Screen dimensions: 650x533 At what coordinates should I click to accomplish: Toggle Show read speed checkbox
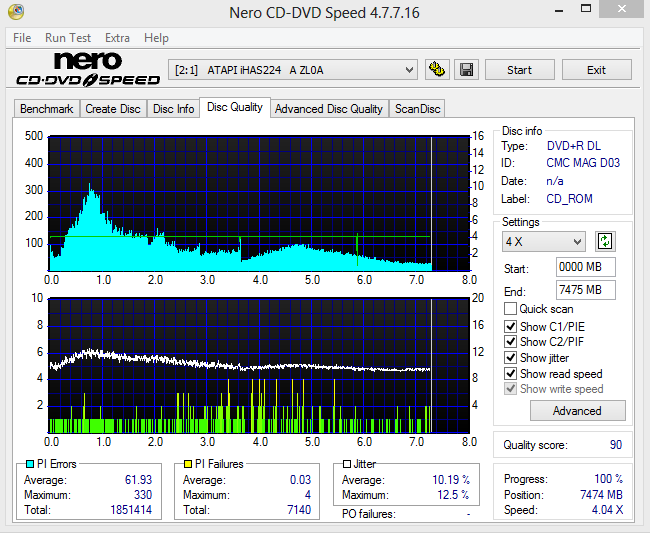[510, 373]
